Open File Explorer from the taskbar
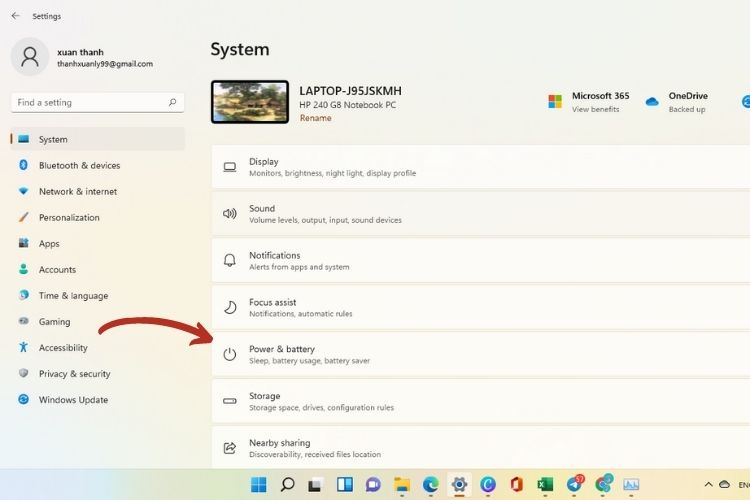Screen dimensions: 750x500 (402, 485)
